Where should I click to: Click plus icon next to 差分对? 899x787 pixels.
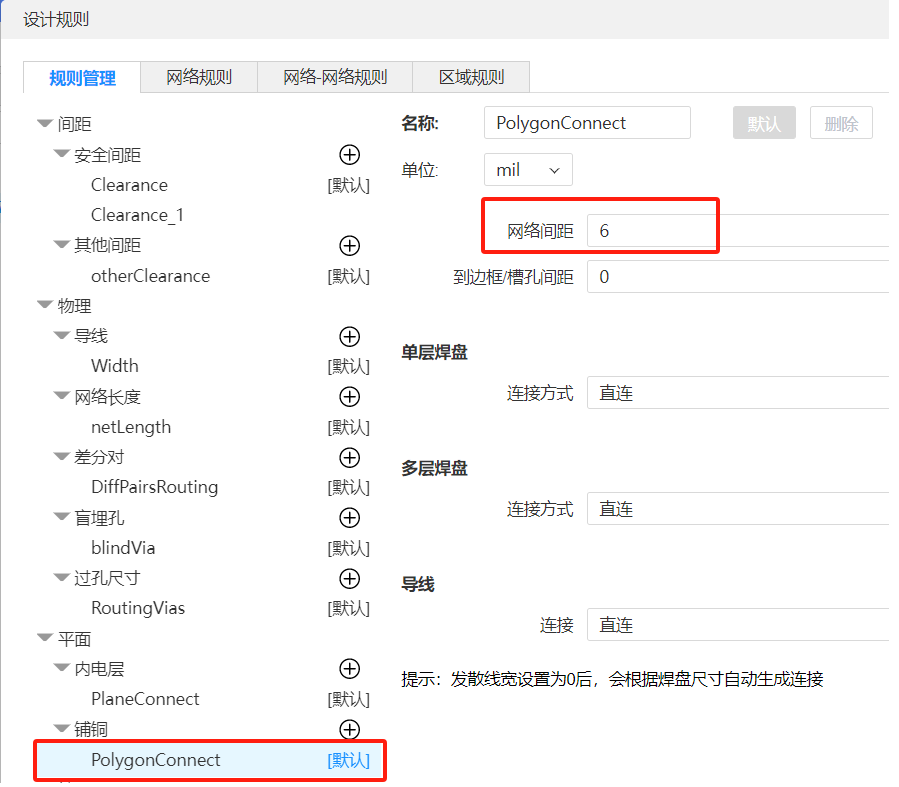[349, 457]
